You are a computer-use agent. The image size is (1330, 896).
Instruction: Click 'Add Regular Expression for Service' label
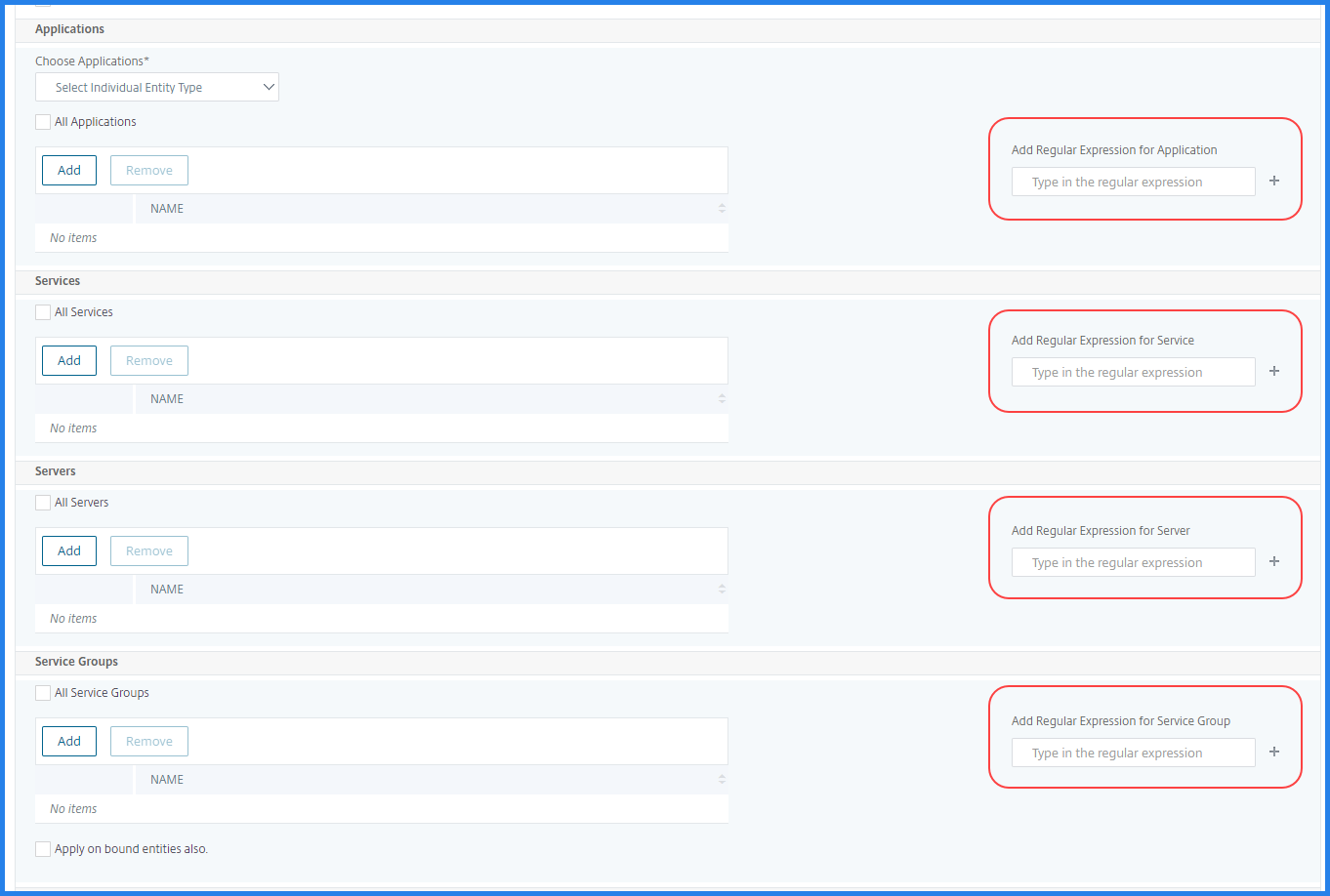1102,341
